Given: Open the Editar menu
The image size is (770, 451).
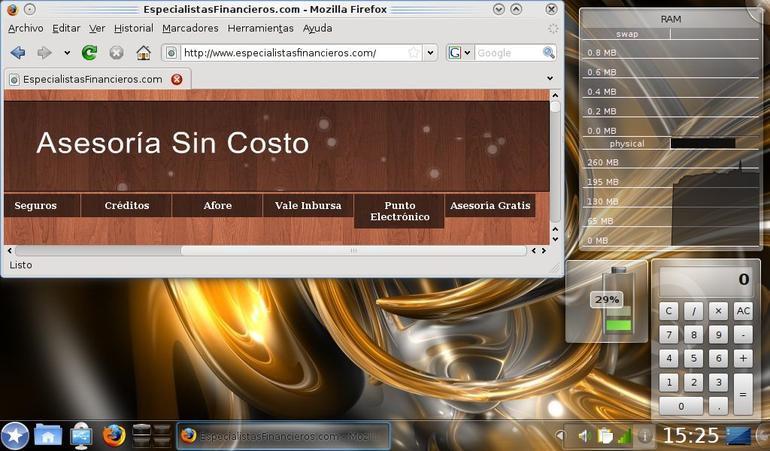Looking at the screenshot, I should [x=66, y=28].
